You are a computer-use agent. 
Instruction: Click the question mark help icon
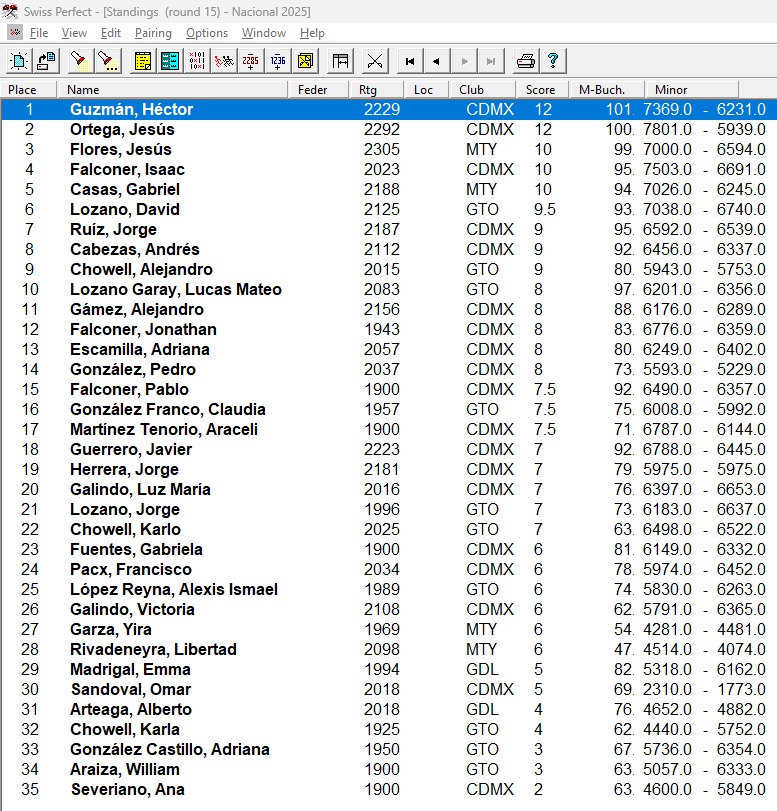pyautogui.click(x=553, y=61)
